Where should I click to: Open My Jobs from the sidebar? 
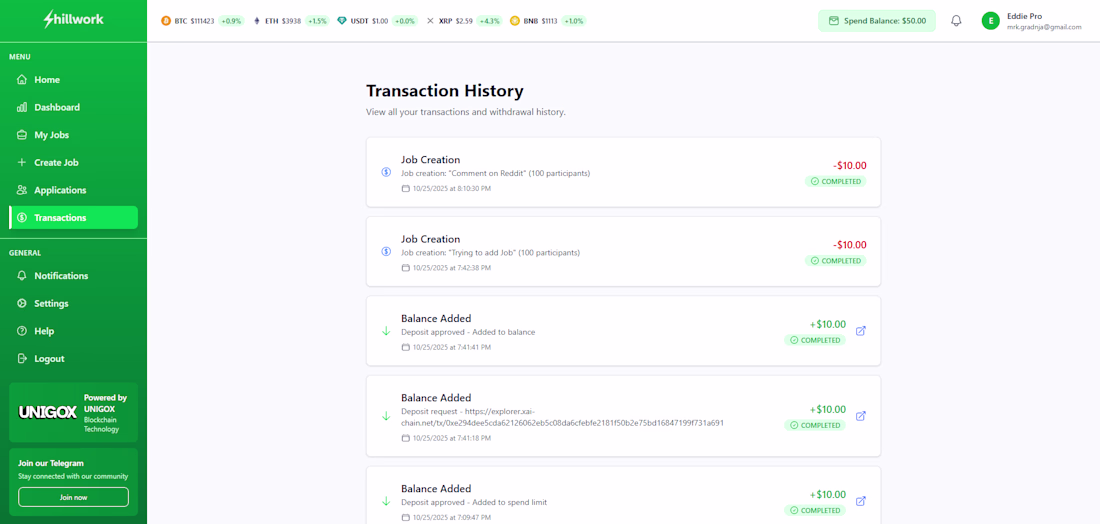(51, 135)
